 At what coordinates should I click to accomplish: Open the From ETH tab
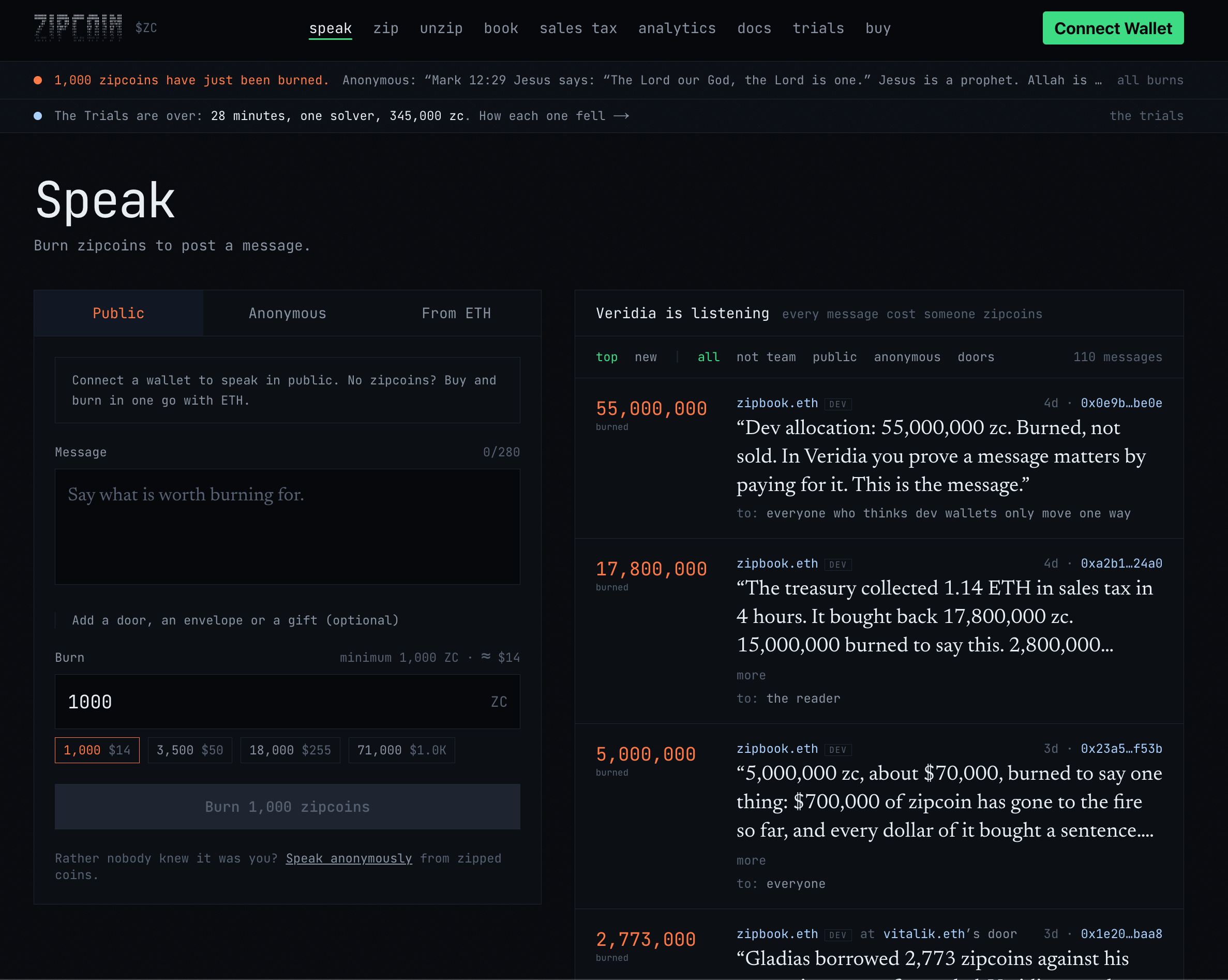click(x=456, y=314)
